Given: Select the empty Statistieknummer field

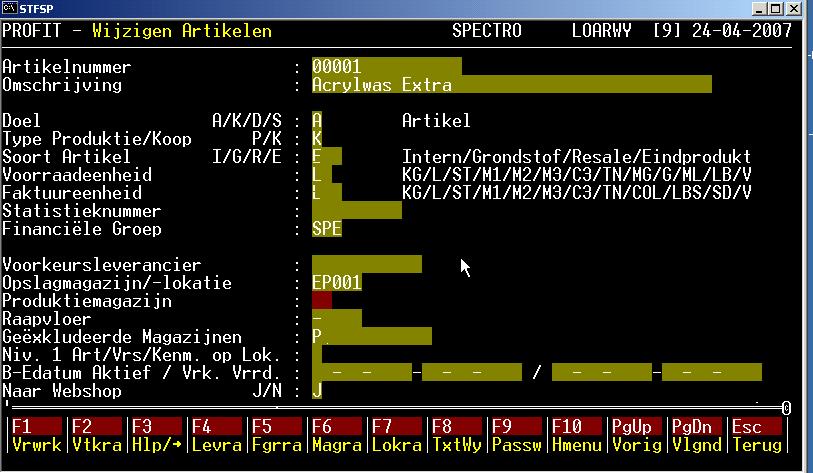Looking at the screenshot, I should pos(357,211).
